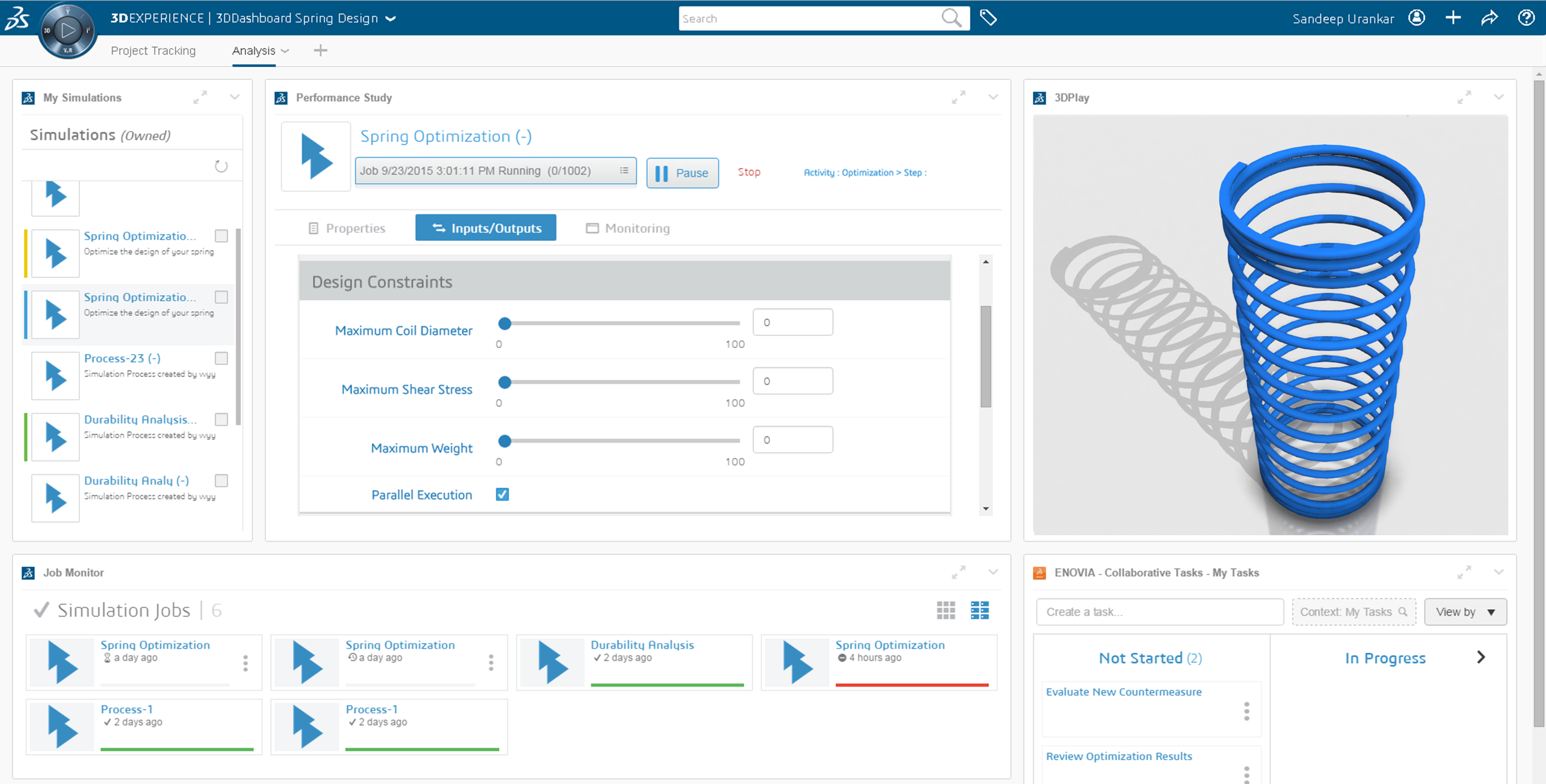
Task: Switch to the Project Tracking tab
Action: 153,51
